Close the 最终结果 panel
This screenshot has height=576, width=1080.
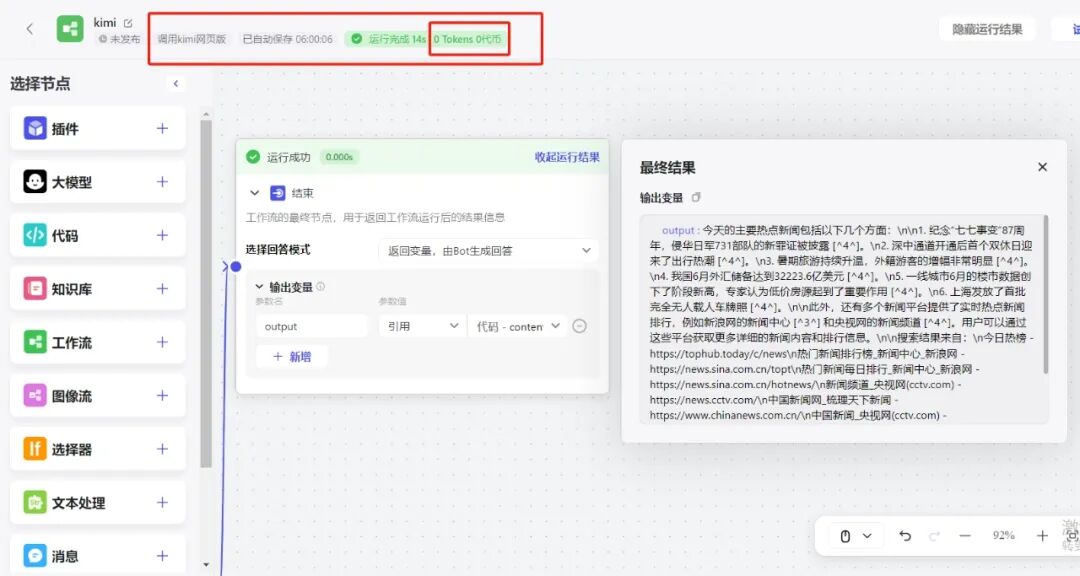click(1042, 167)
